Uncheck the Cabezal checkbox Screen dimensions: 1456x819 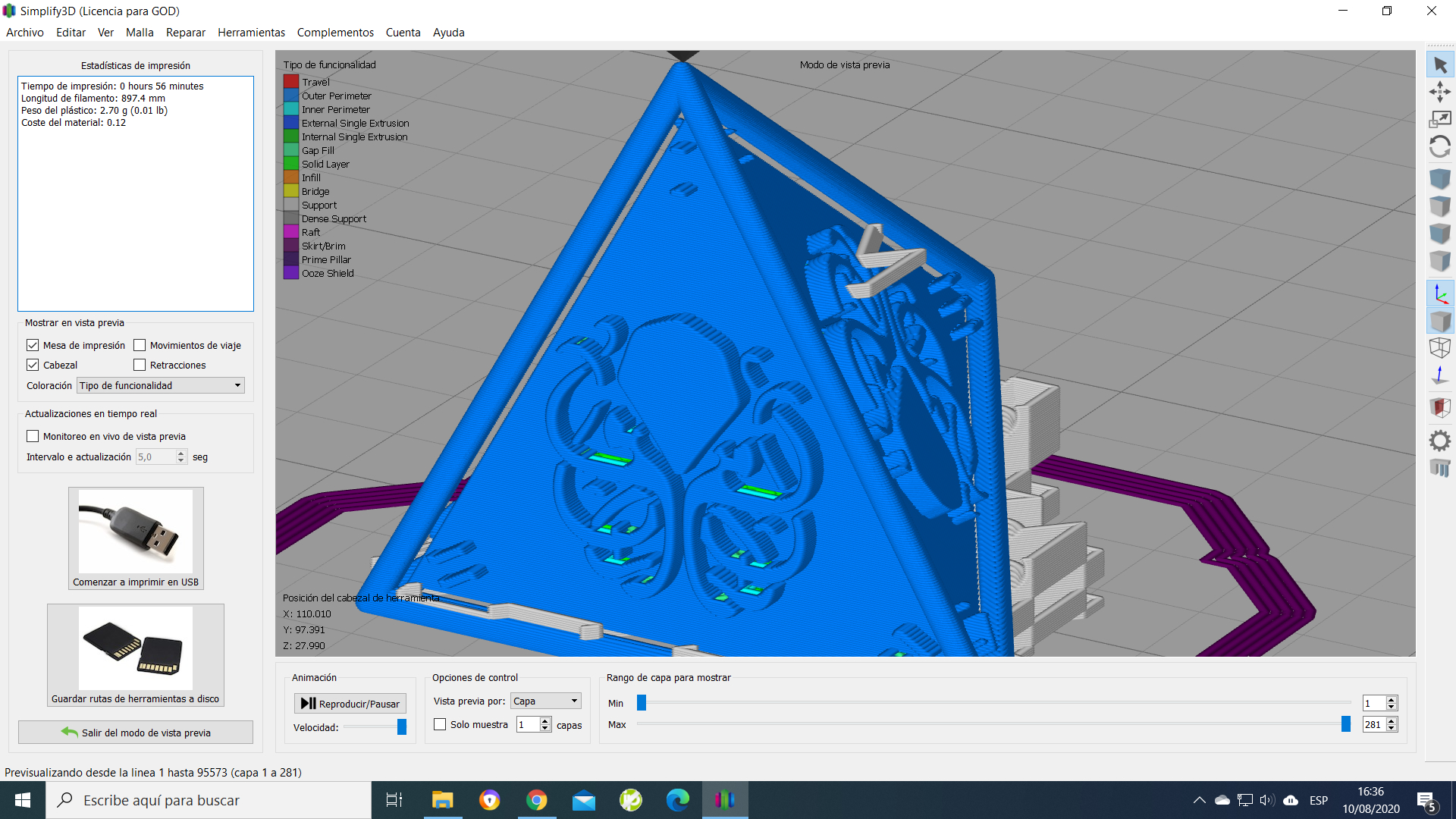33,366
